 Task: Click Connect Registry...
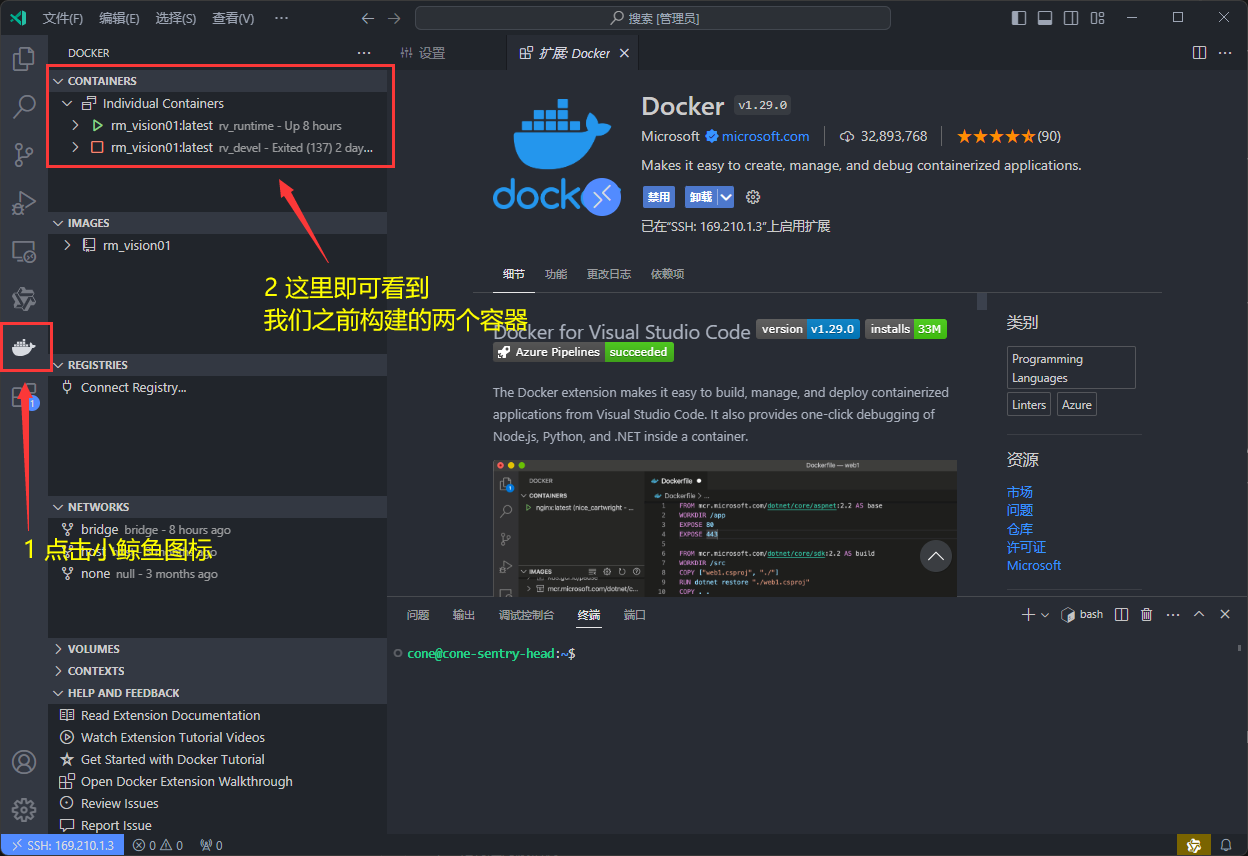(x=134, y=387)
